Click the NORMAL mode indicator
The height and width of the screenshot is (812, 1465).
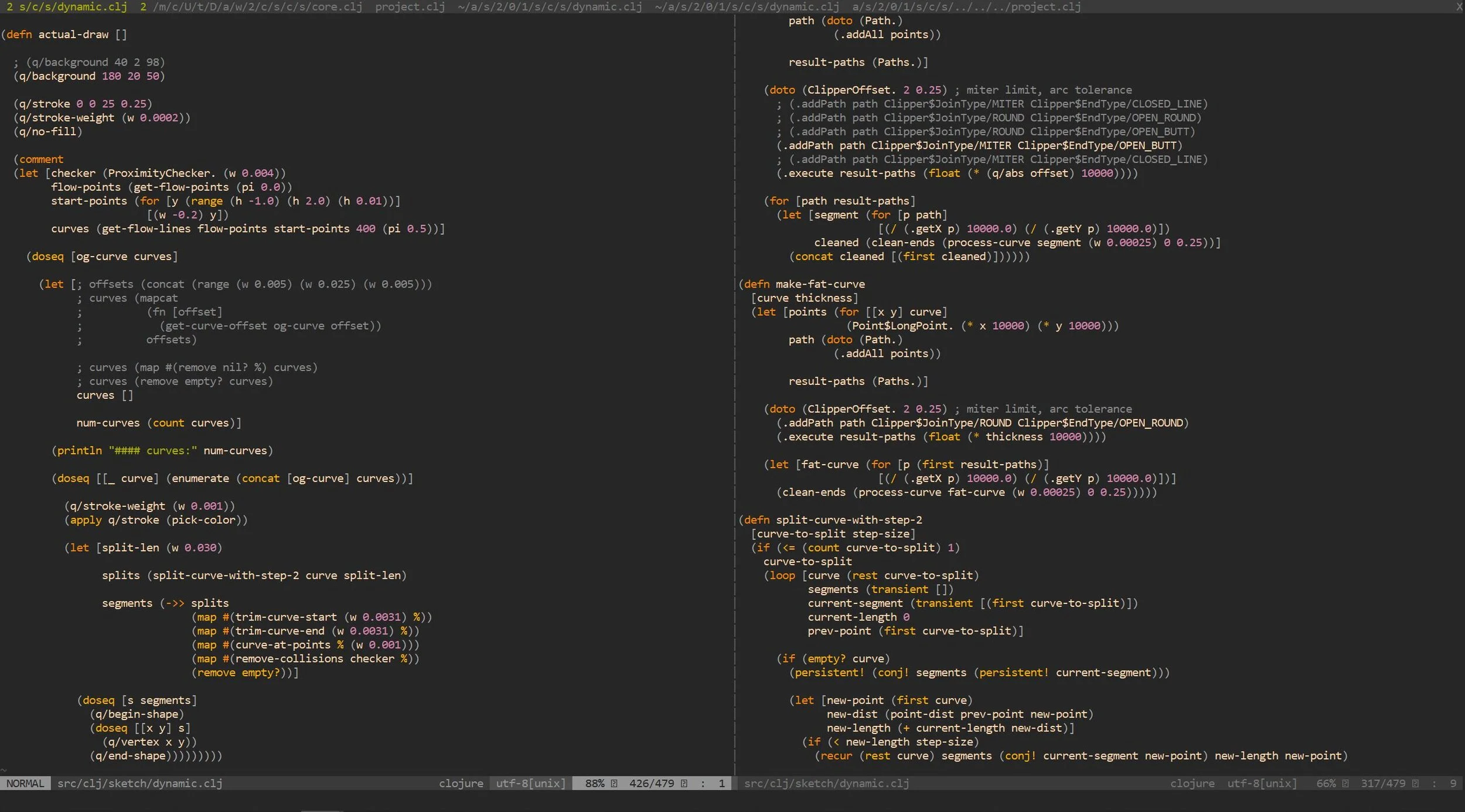pyautogui.click(x=25, y=783)
